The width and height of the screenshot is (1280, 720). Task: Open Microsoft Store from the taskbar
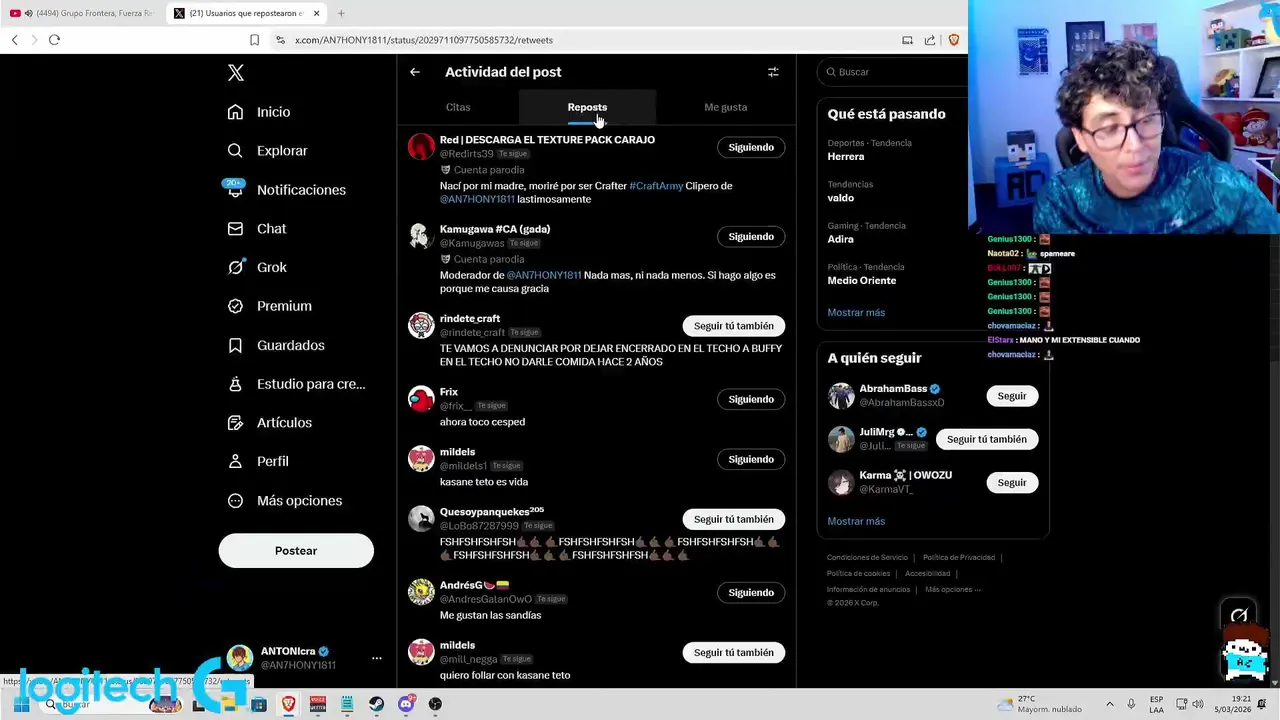(259, 704)
